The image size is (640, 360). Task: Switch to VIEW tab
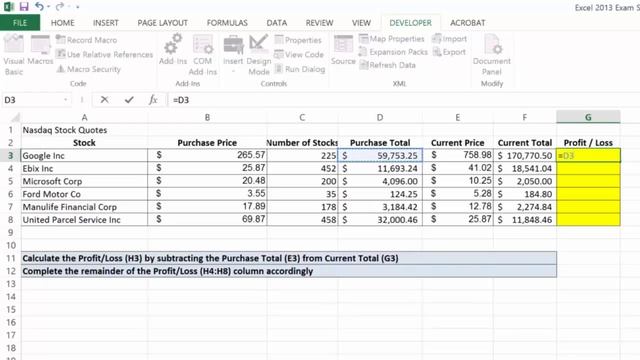tap(361, 23)
